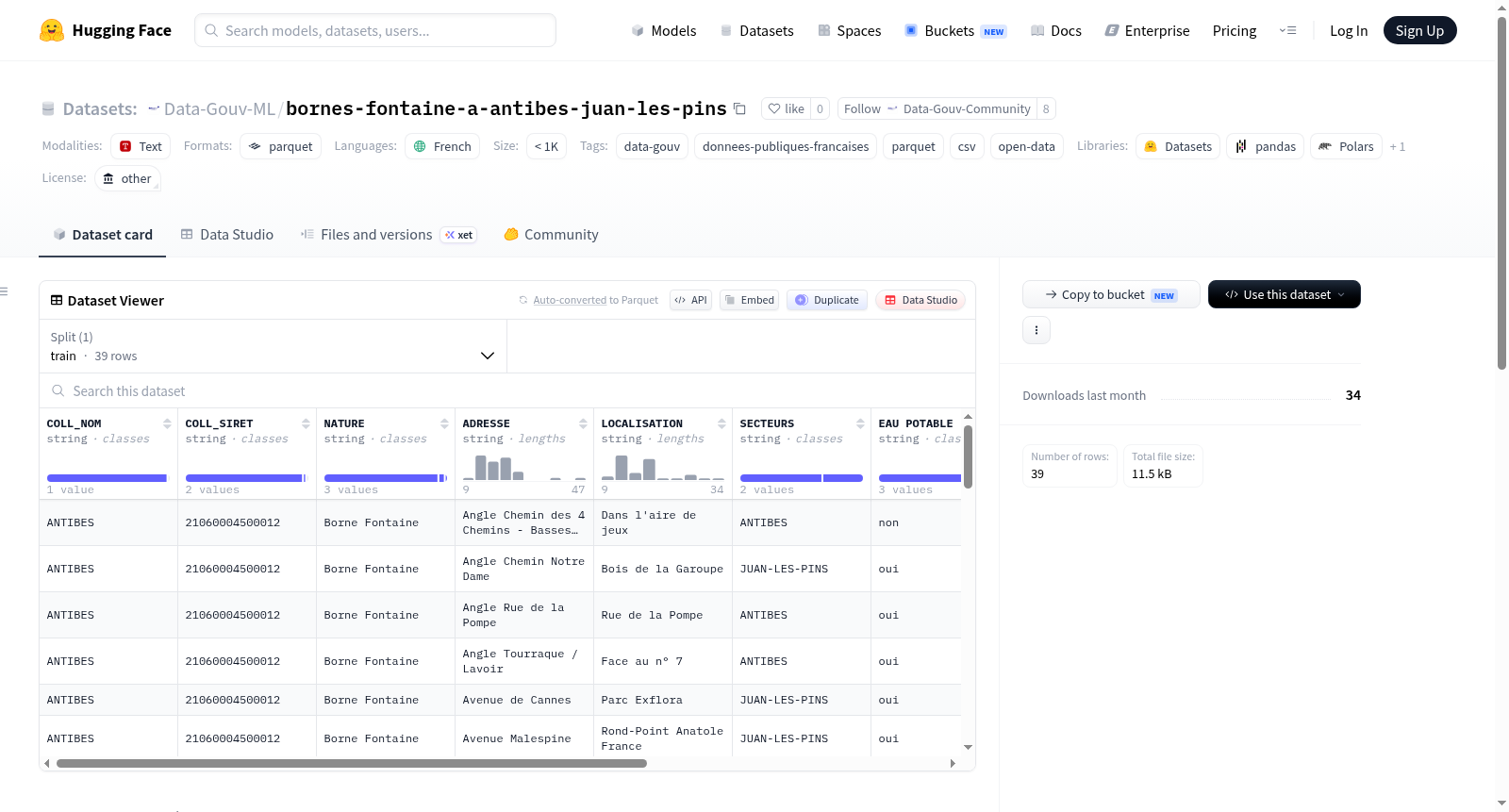Screen dimensions: 1509x812
Task: Click the Duplicate button
Action: coord(827,300)
